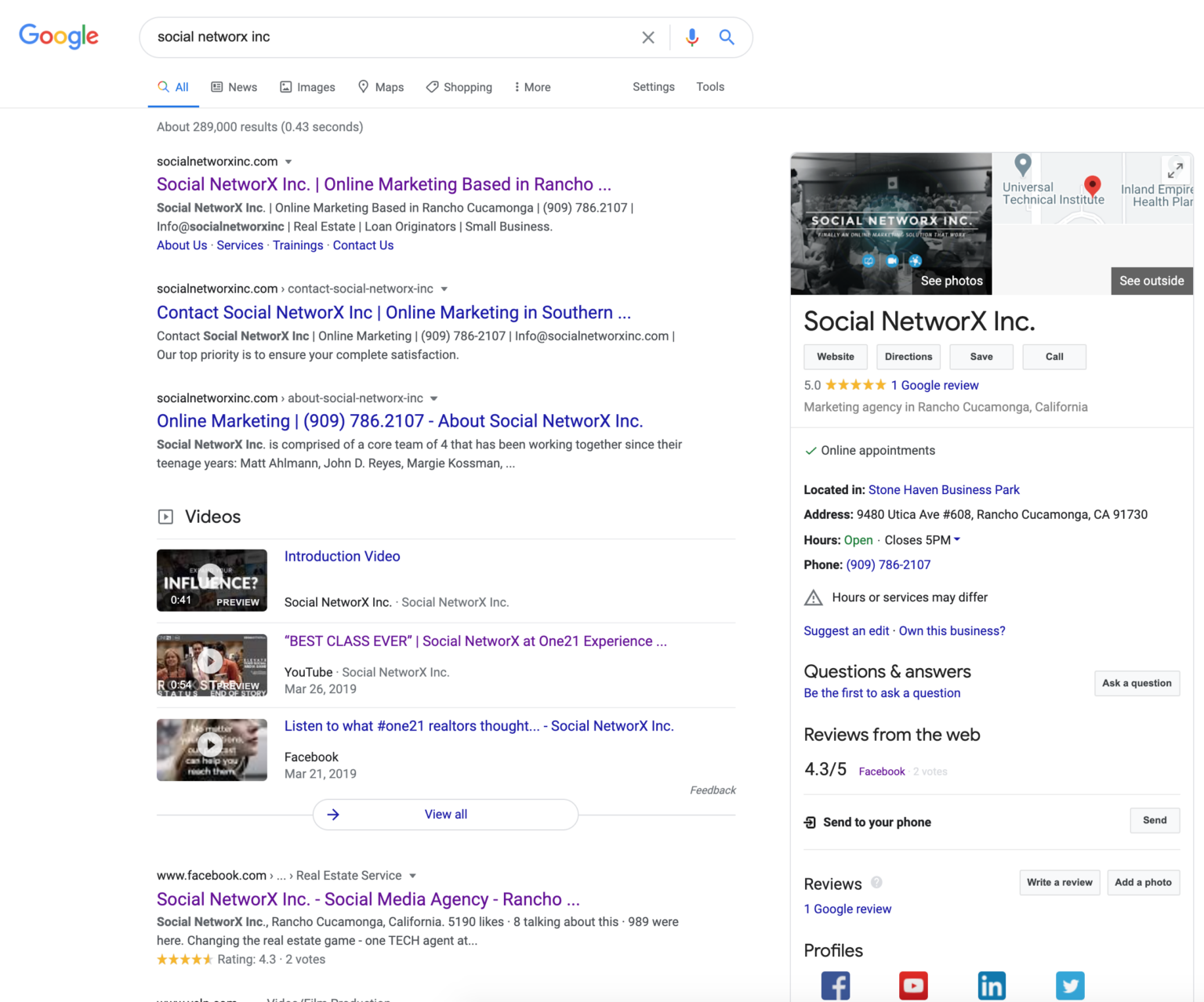Open the Services sitelink
Viewport: 1204px width, 1002px height.
pos(240,245)
